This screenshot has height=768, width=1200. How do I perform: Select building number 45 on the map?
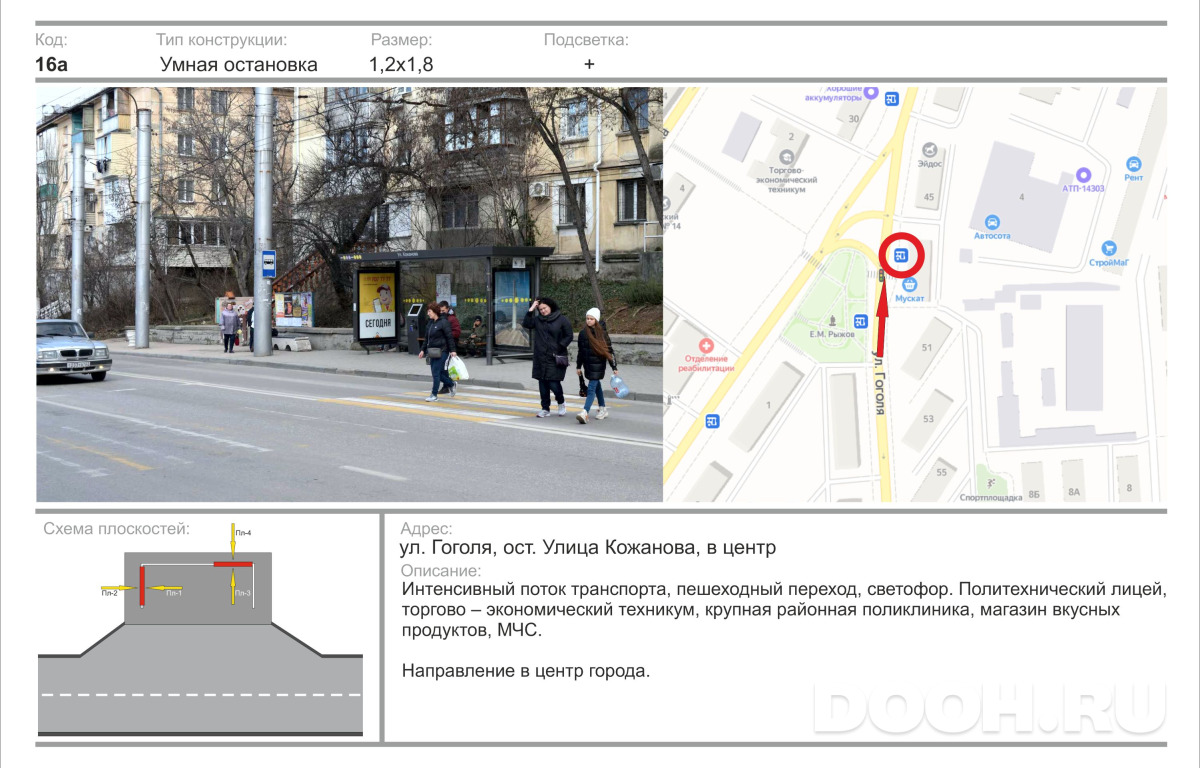click(929, 197)
